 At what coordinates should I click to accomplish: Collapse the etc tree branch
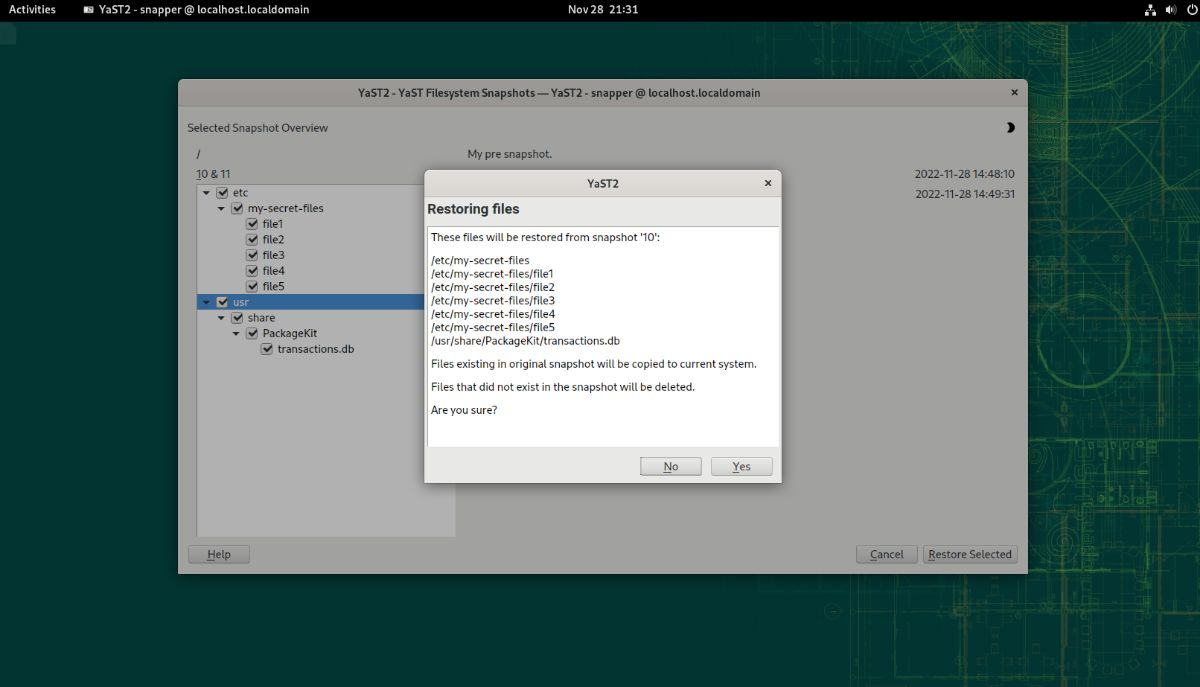(x=205, y=192)
